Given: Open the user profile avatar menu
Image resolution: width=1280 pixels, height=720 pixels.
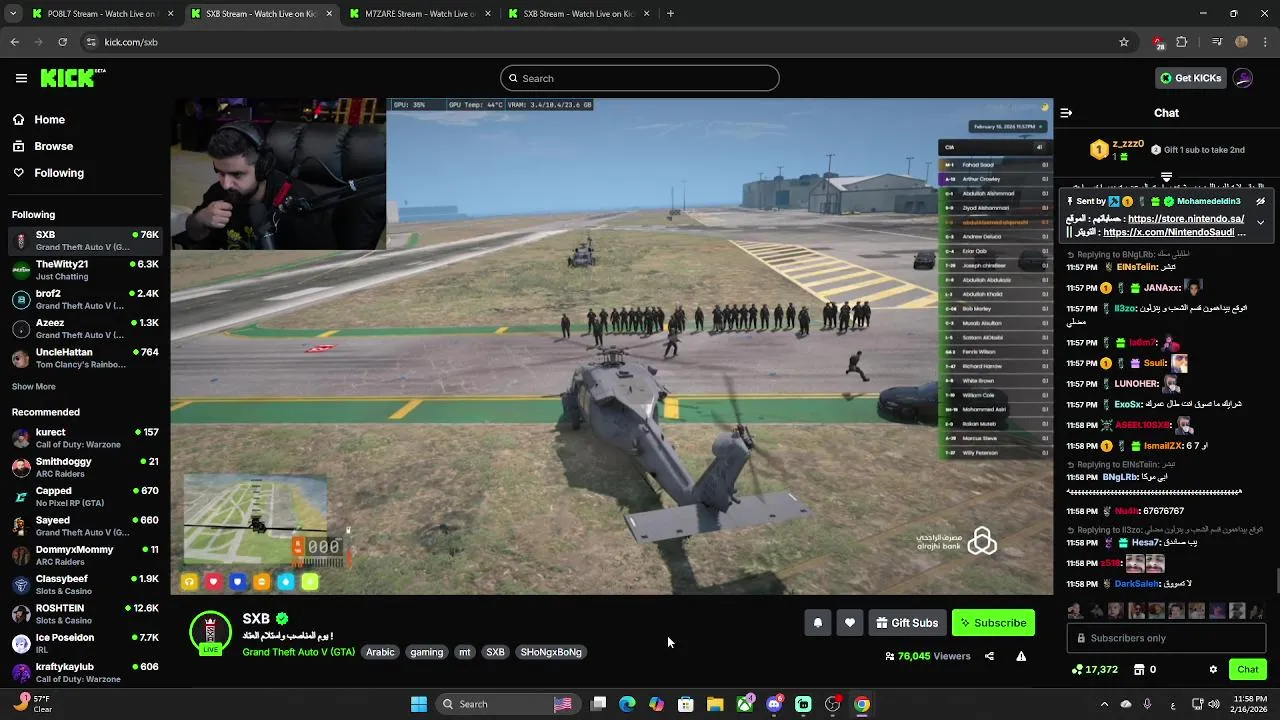Looking at the screenshot, I should pyautogui.click(x=1243, y=78).
